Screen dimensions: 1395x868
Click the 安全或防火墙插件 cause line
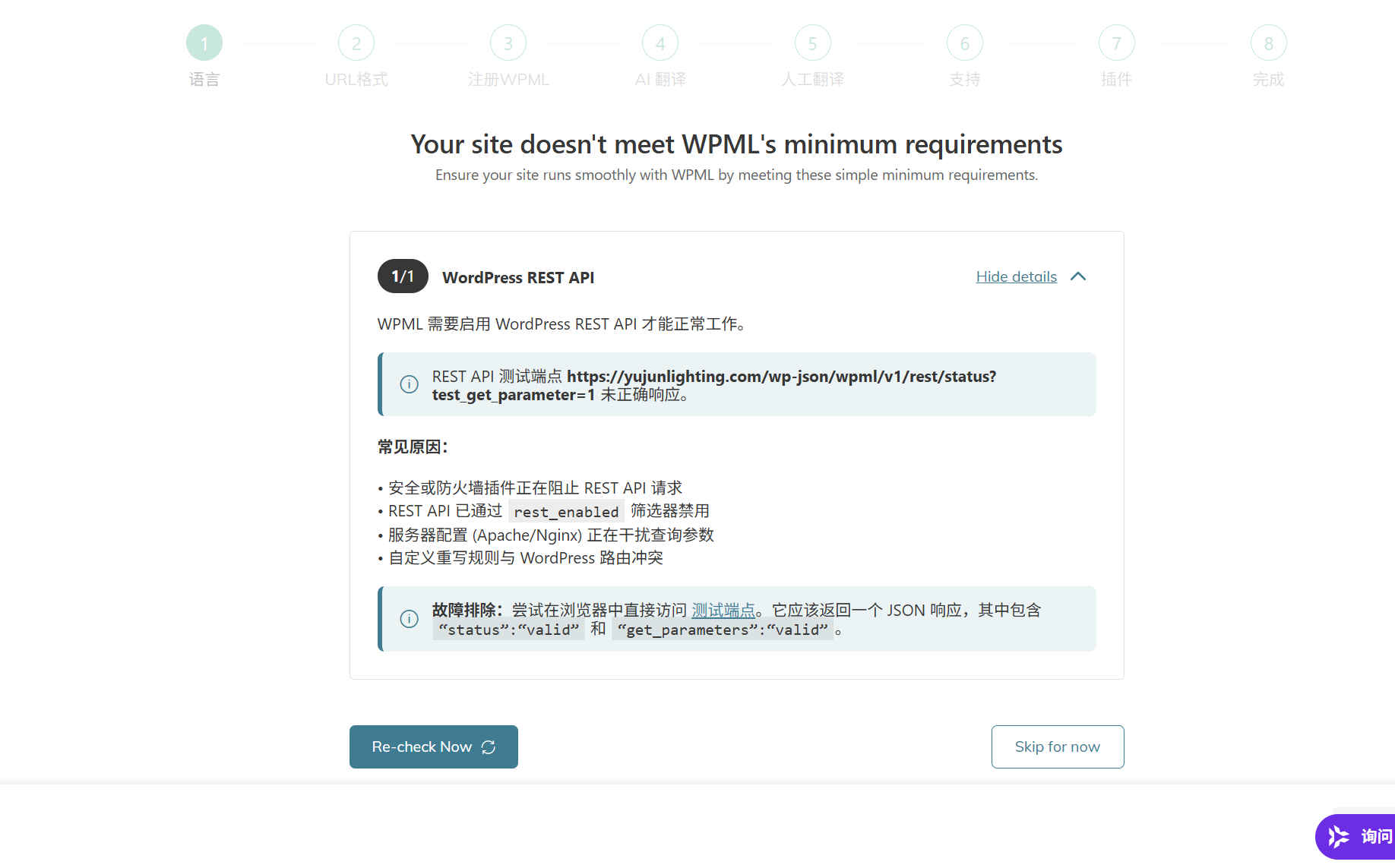530,488
